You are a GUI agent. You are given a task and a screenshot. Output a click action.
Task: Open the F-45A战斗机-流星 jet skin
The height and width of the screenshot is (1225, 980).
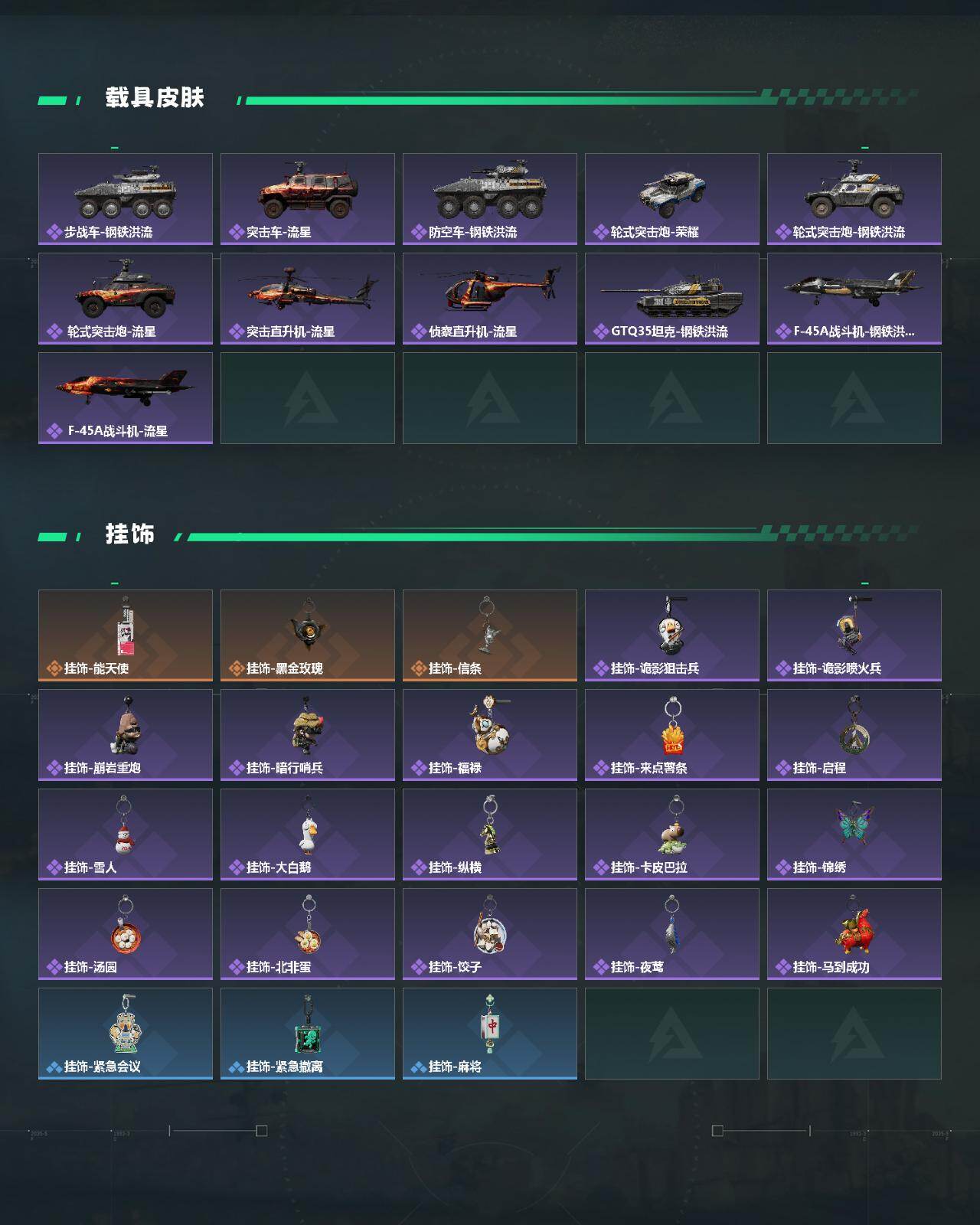click(126, 398)
